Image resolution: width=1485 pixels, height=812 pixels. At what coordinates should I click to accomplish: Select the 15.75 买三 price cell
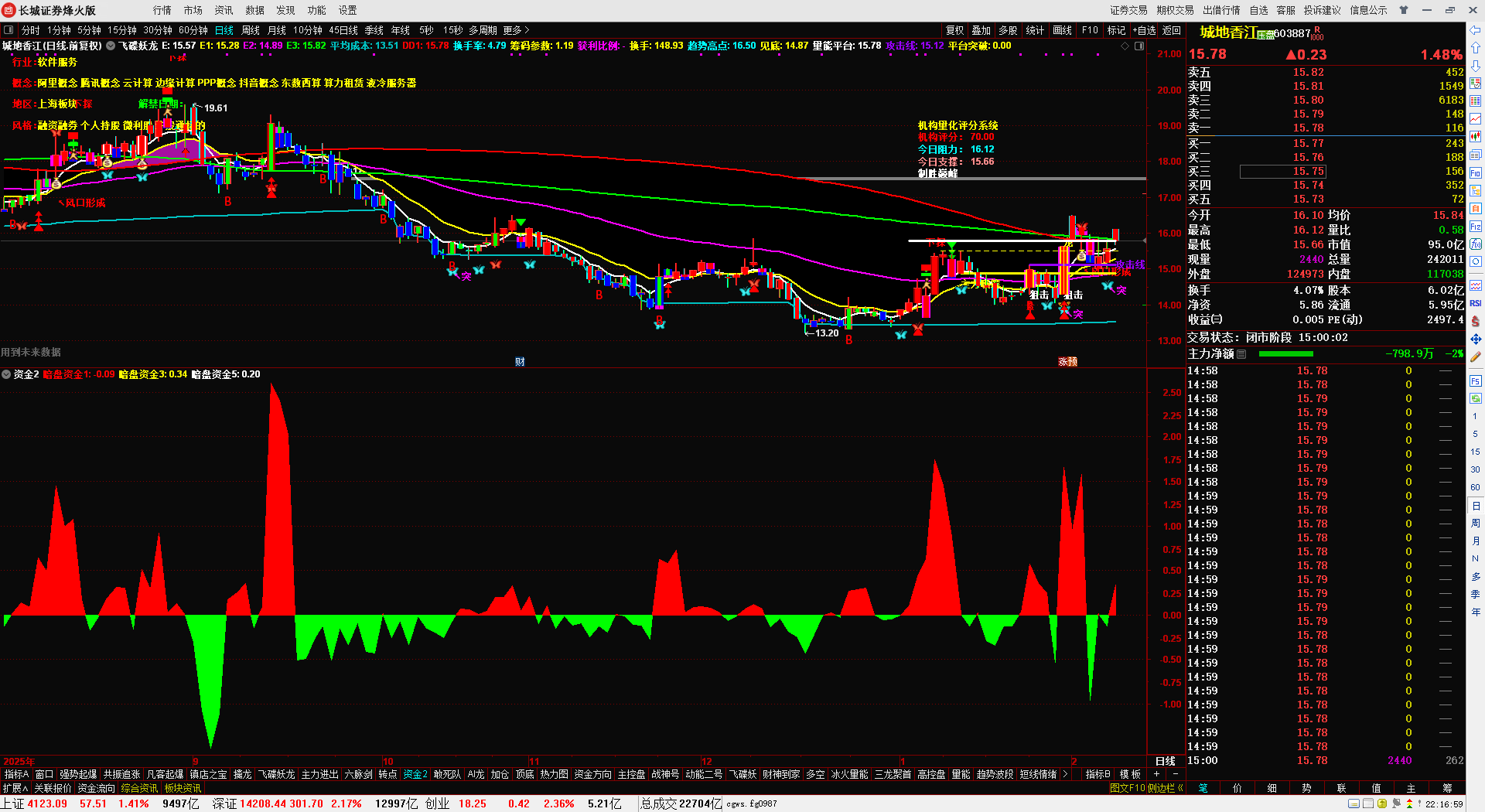click(1282, 172)
